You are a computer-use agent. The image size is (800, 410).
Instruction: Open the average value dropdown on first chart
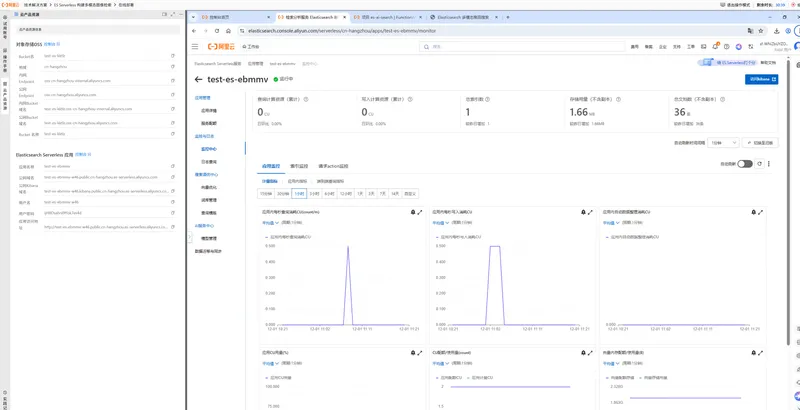270,223
